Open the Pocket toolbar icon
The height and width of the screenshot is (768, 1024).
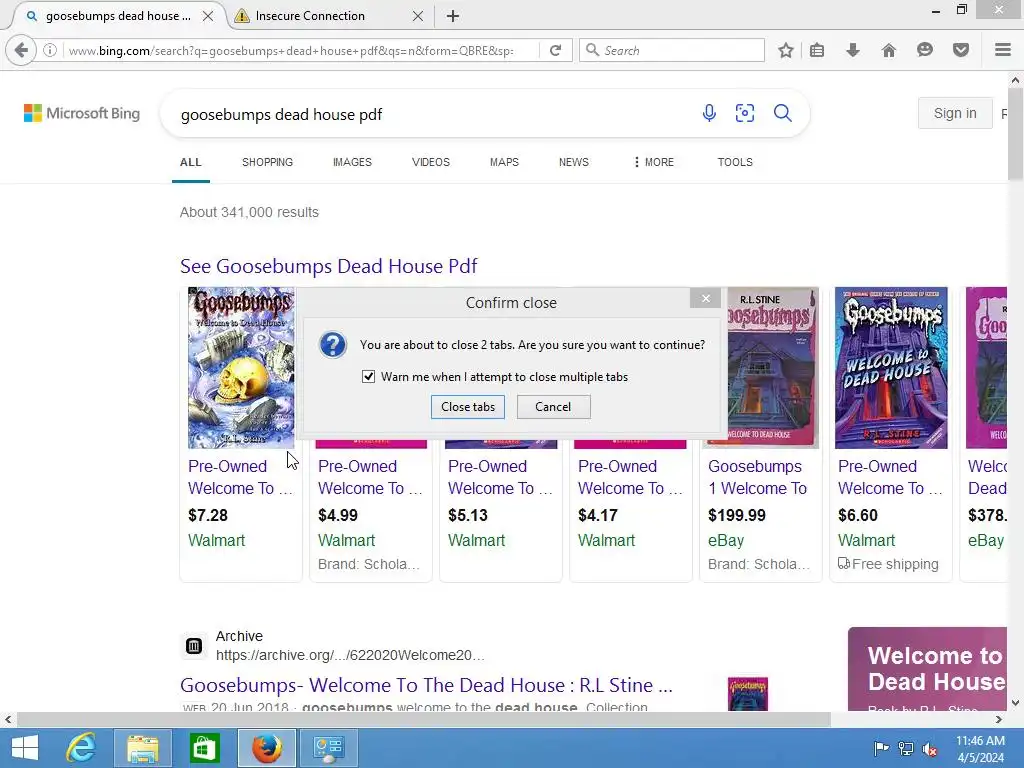(x=961, y=50)
